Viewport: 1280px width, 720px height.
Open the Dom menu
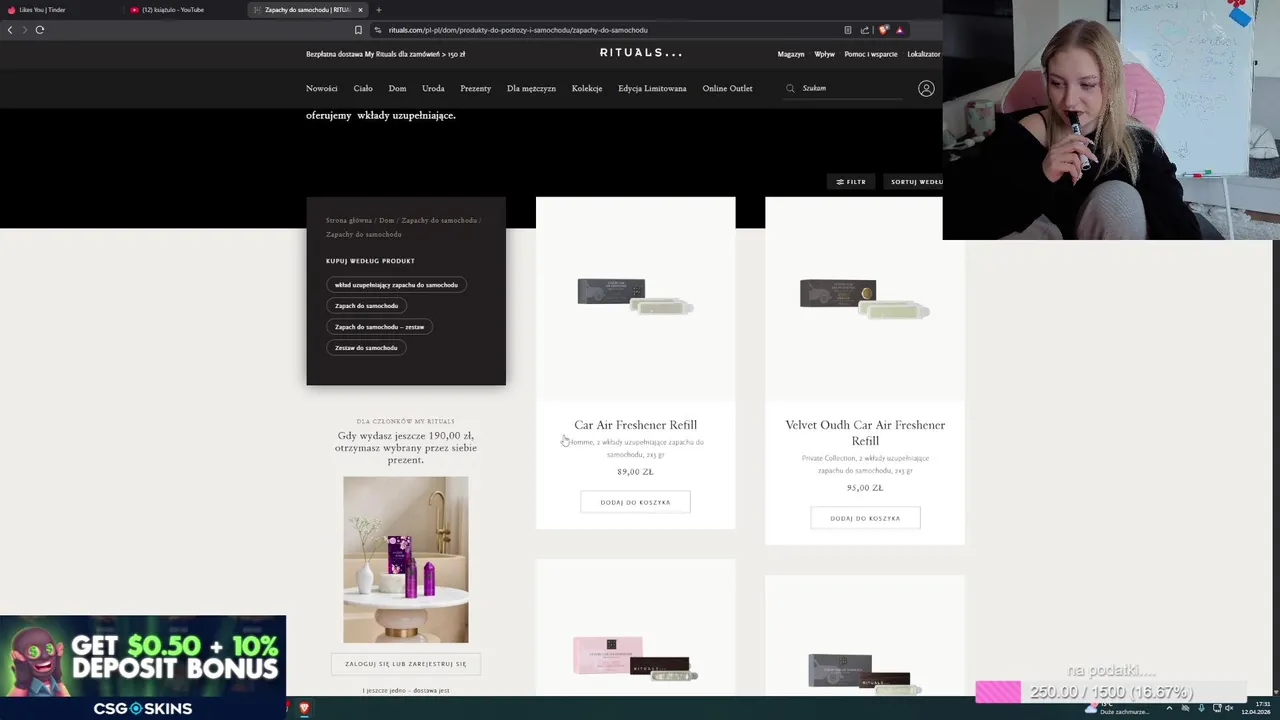tap(397, 88)
